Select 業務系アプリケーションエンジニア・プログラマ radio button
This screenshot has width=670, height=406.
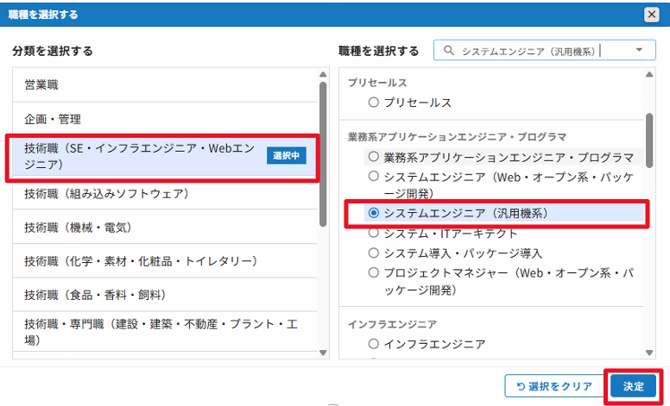[375, 157]
